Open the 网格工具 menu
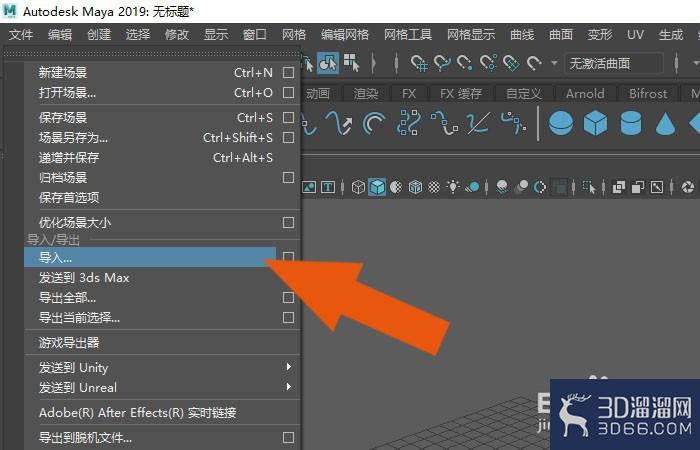The width and height of the screenshot is (700, 450). coord(408,34)
